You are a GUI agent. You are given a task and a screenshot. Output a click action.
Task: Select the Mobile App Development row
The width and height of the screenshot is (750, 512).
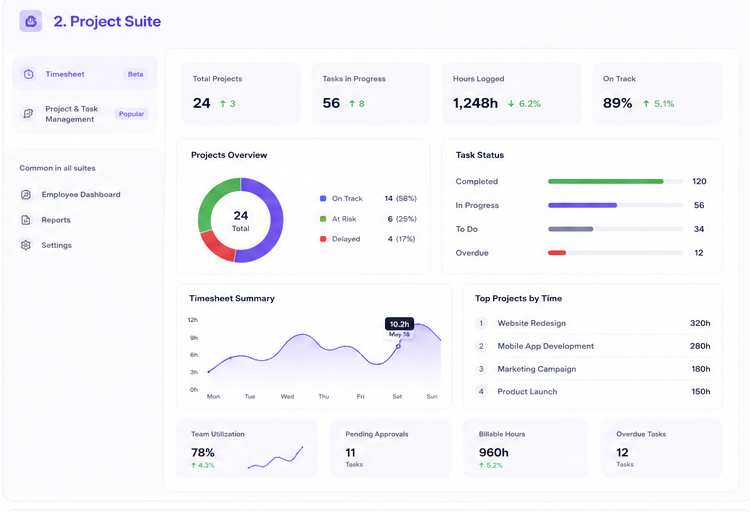592,346
